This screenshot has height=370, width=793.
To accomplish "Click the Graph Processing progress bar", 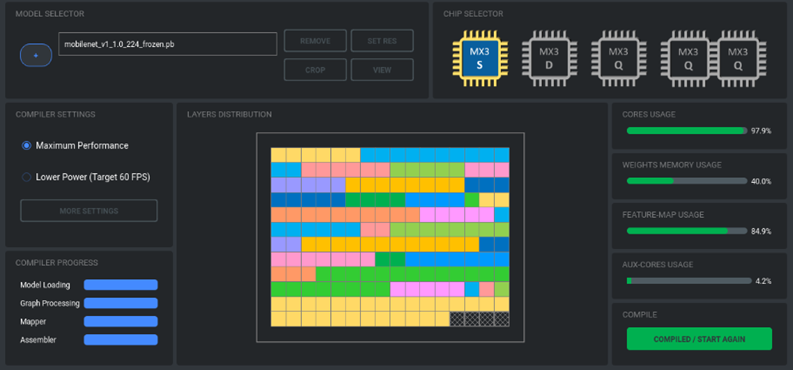I will click(121, 303).
